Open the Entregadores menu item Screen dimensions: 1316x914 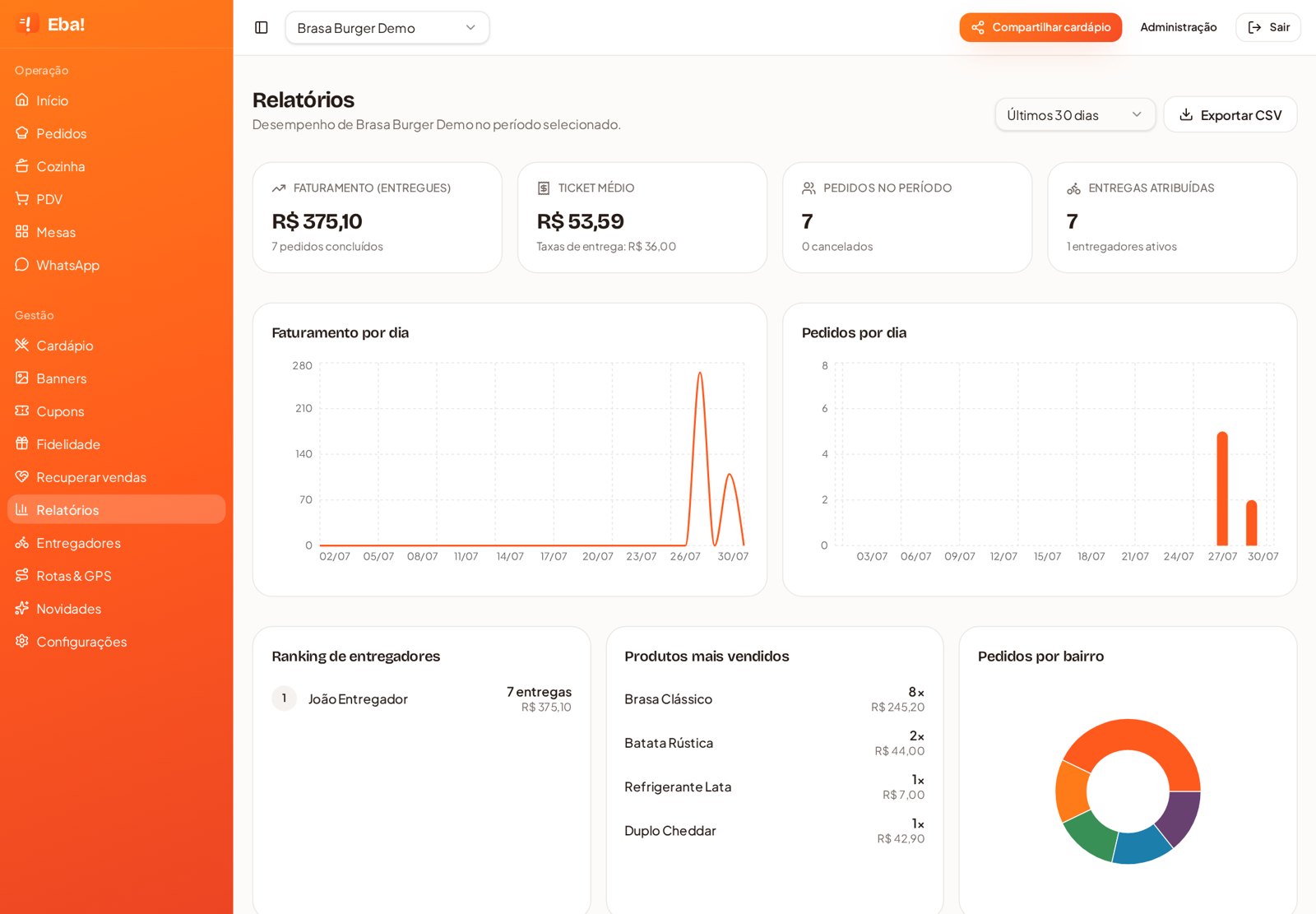coord(116,542)
